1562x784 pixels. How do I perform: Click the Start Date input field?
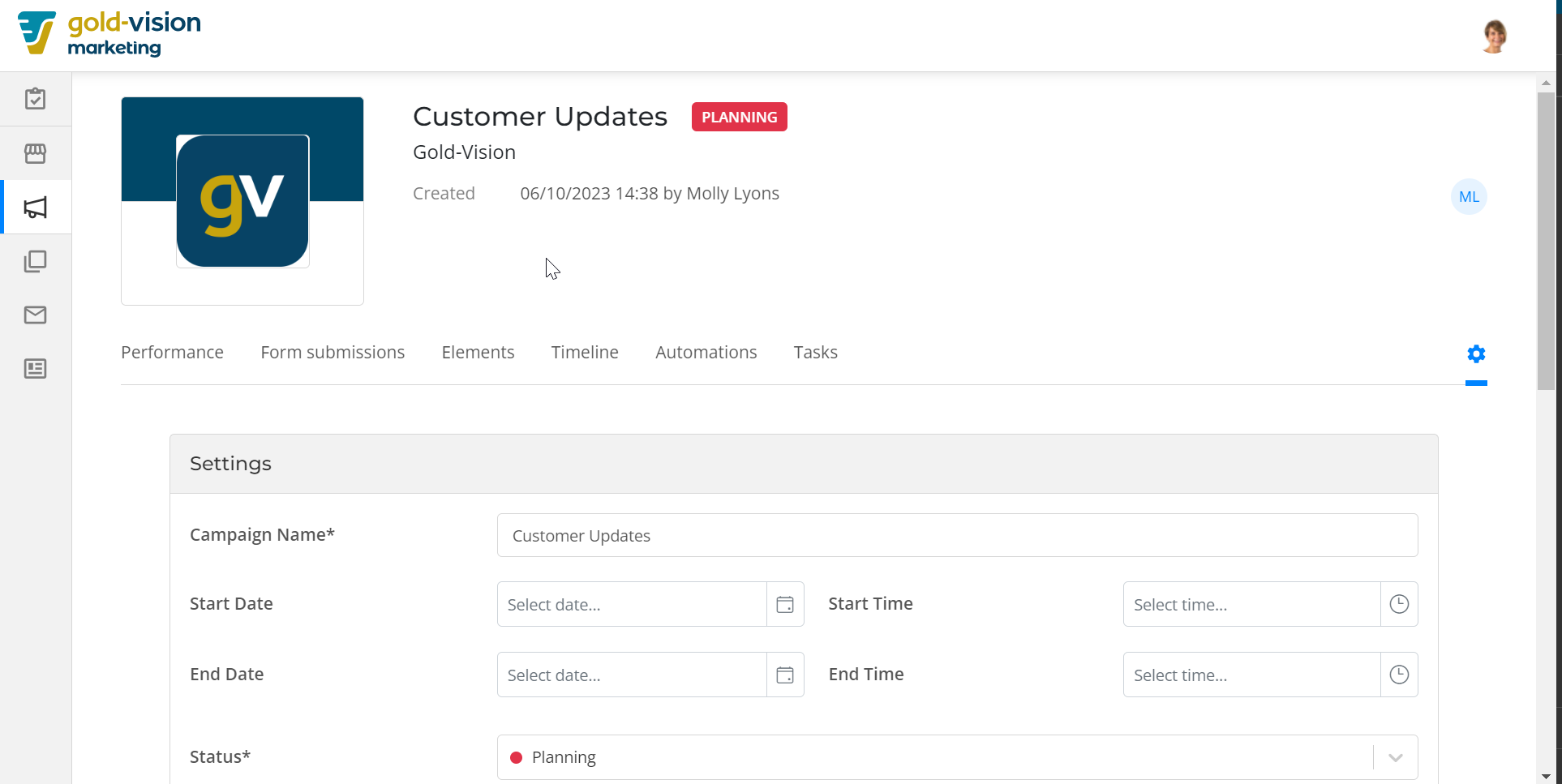pos(632,604)
